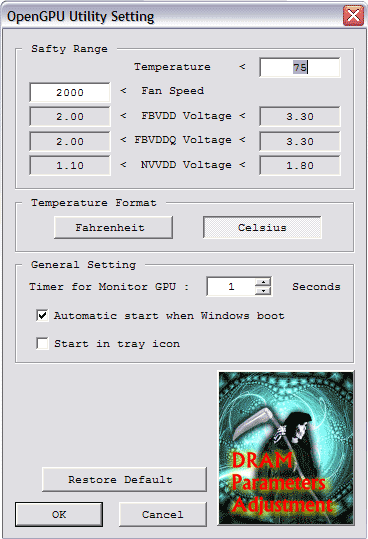Image resolution: width=368 pixels, height=539 pixels.
Task: Click the Temperature label in Safty Range
Action: (x=172, y=67)
